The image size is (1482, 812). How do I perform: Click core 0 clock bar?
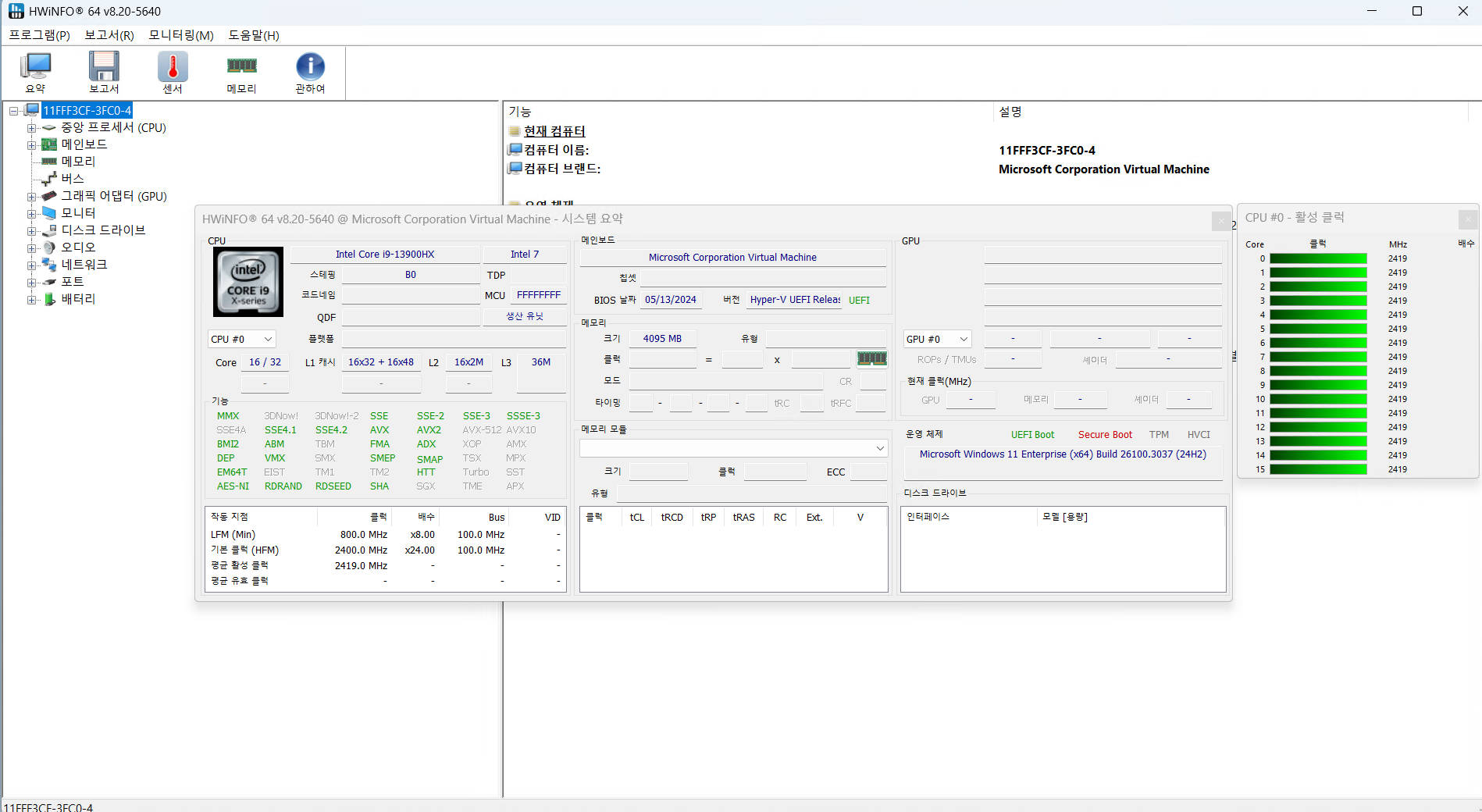[1318, 258]
